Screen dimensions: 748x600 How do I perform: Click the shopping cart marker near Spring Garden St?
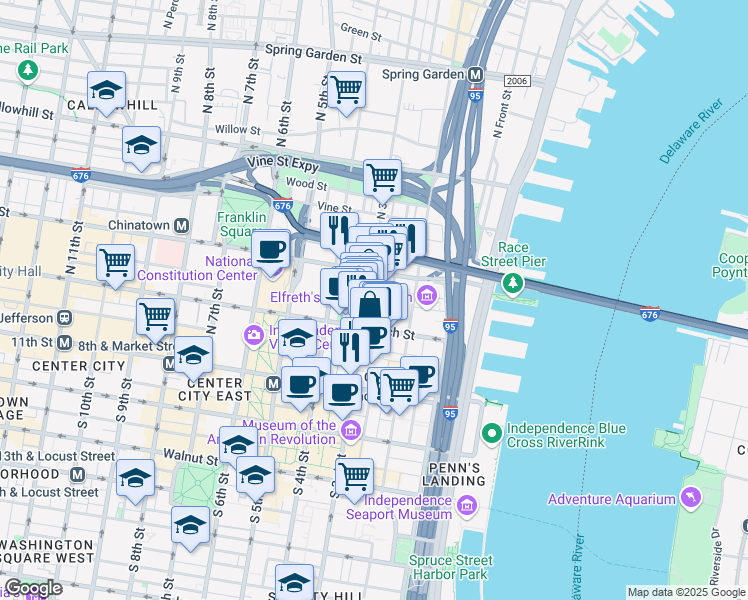click(347, 90)
